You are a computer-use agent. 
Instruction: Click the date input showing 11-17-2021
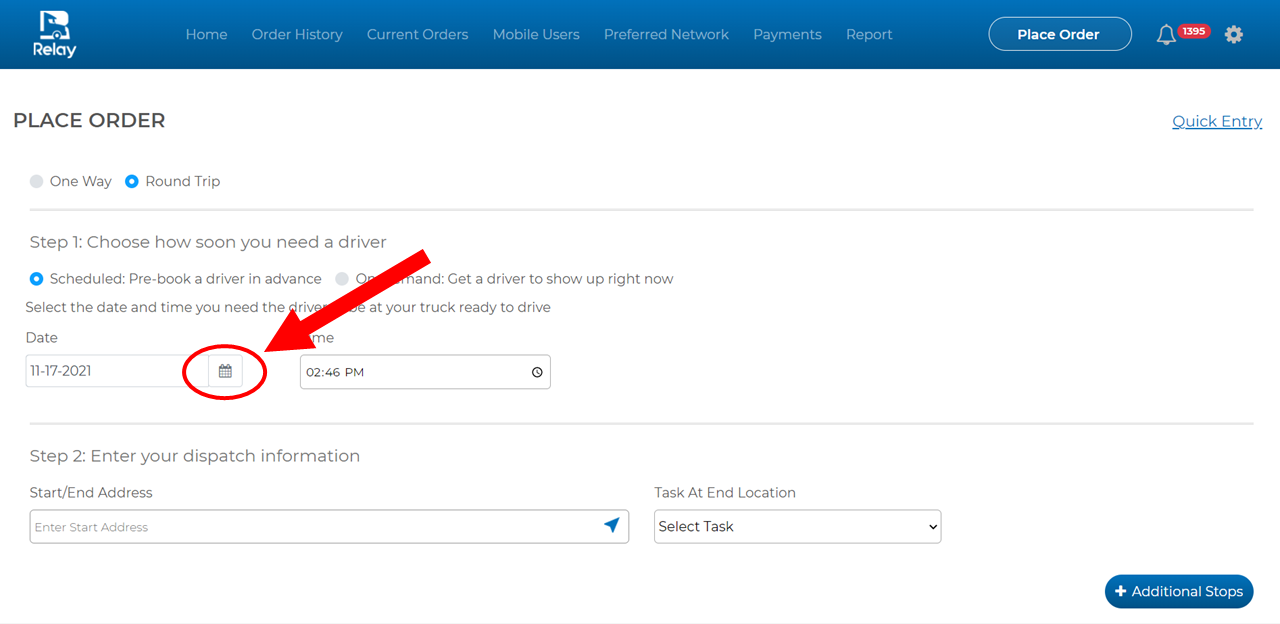[x=116, y=371]
